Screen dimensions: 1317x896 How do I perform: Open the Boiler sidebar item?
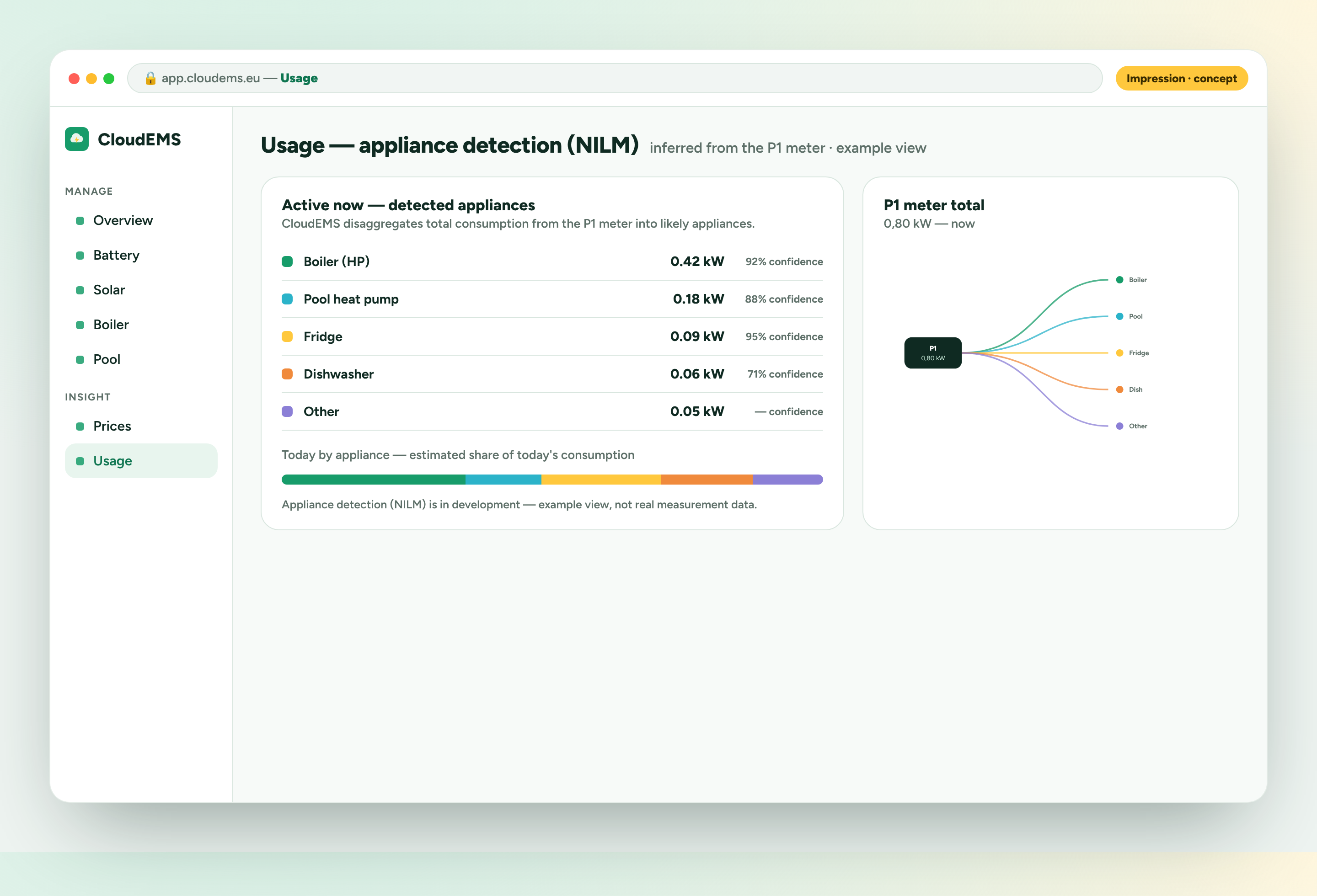(141, 325)
